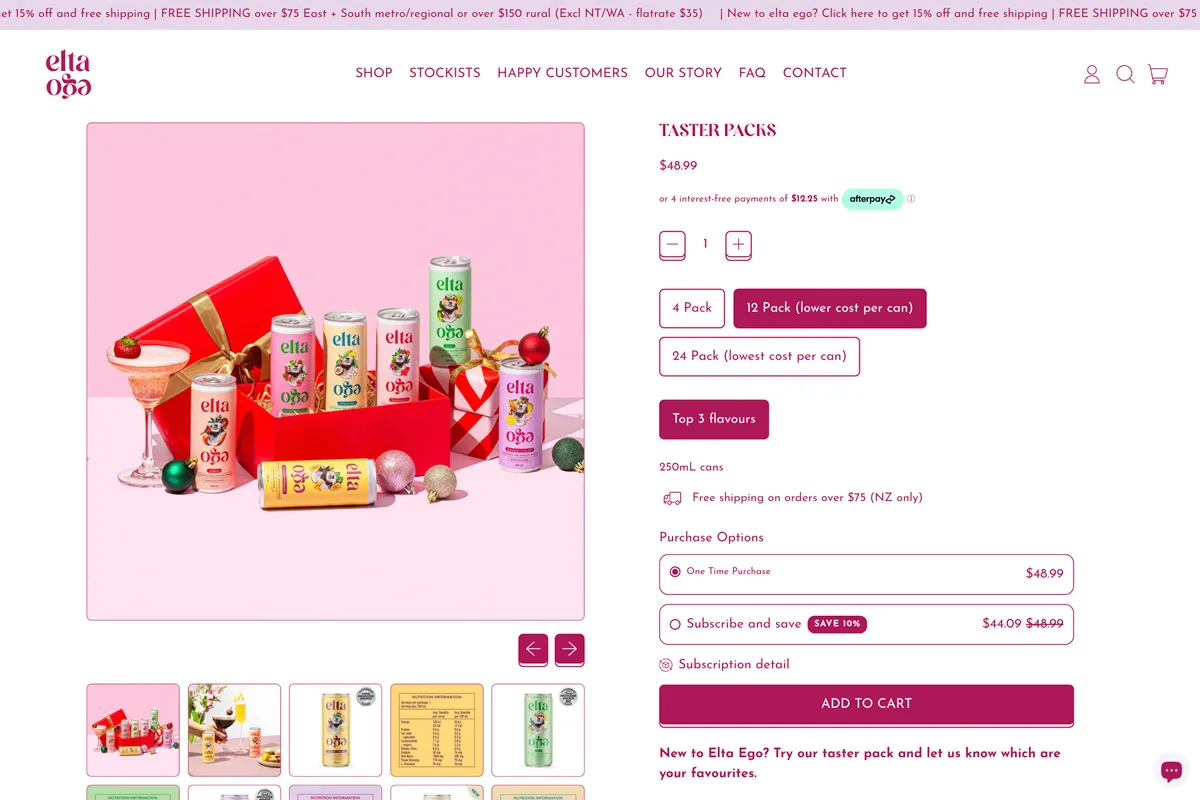Show previous product image arrow
Screen dimensions: 1200x800
click(533, 649)
